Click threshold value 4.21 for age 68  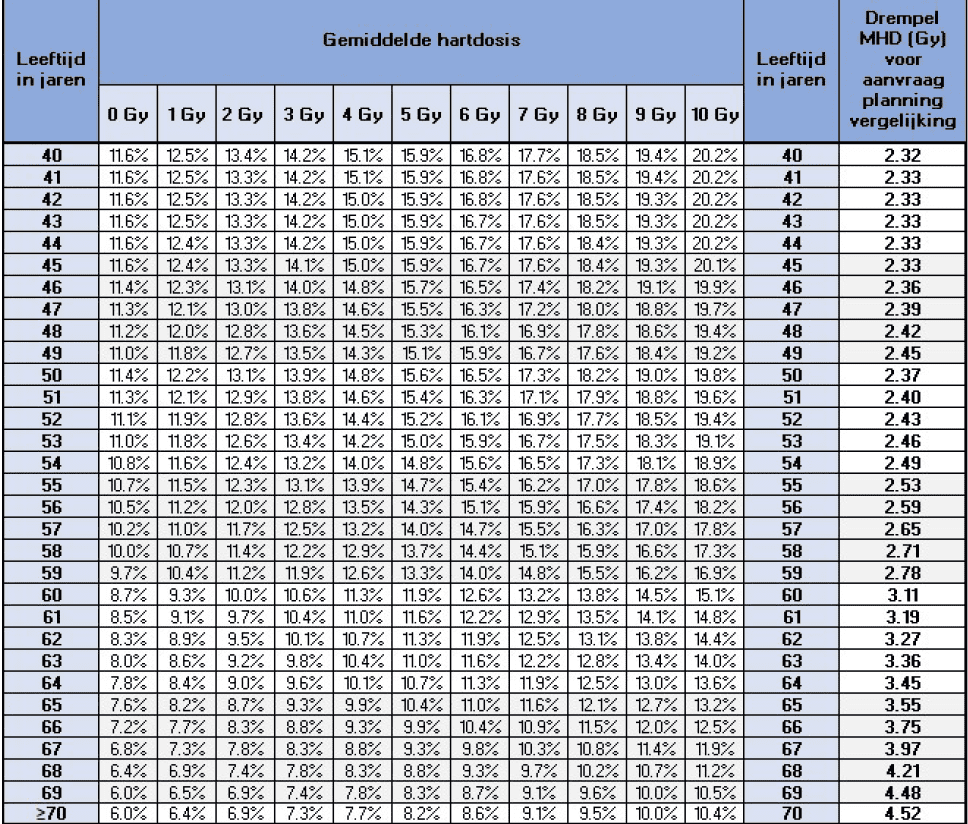[902, 772]
